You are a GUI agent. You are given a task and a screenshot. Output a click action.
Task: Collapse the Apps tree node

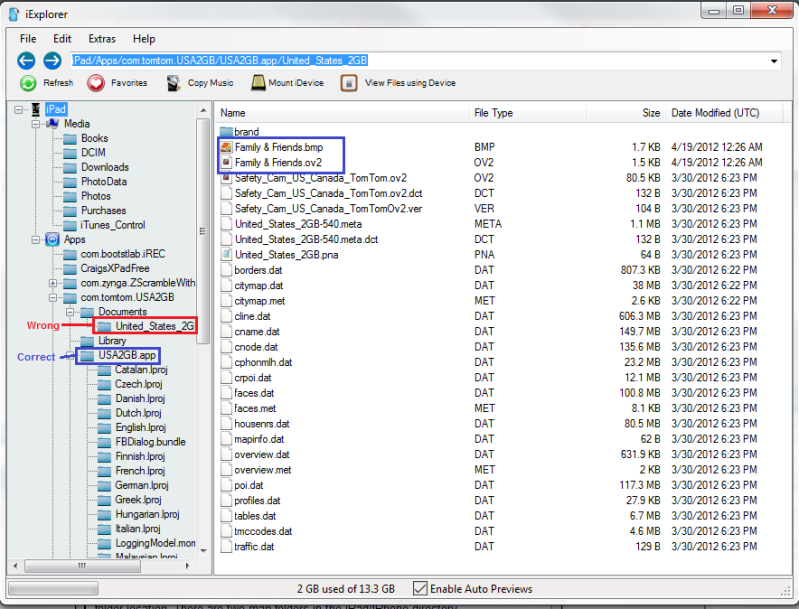36,240
